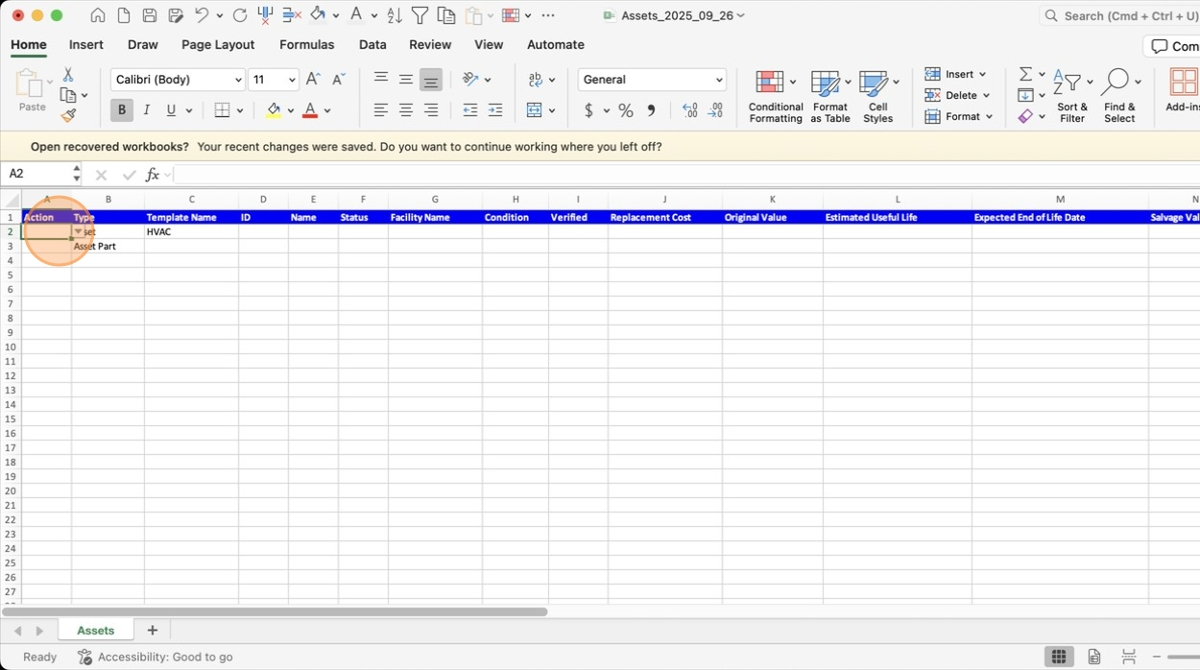Add a new sheet with plus button

[153, 630]
